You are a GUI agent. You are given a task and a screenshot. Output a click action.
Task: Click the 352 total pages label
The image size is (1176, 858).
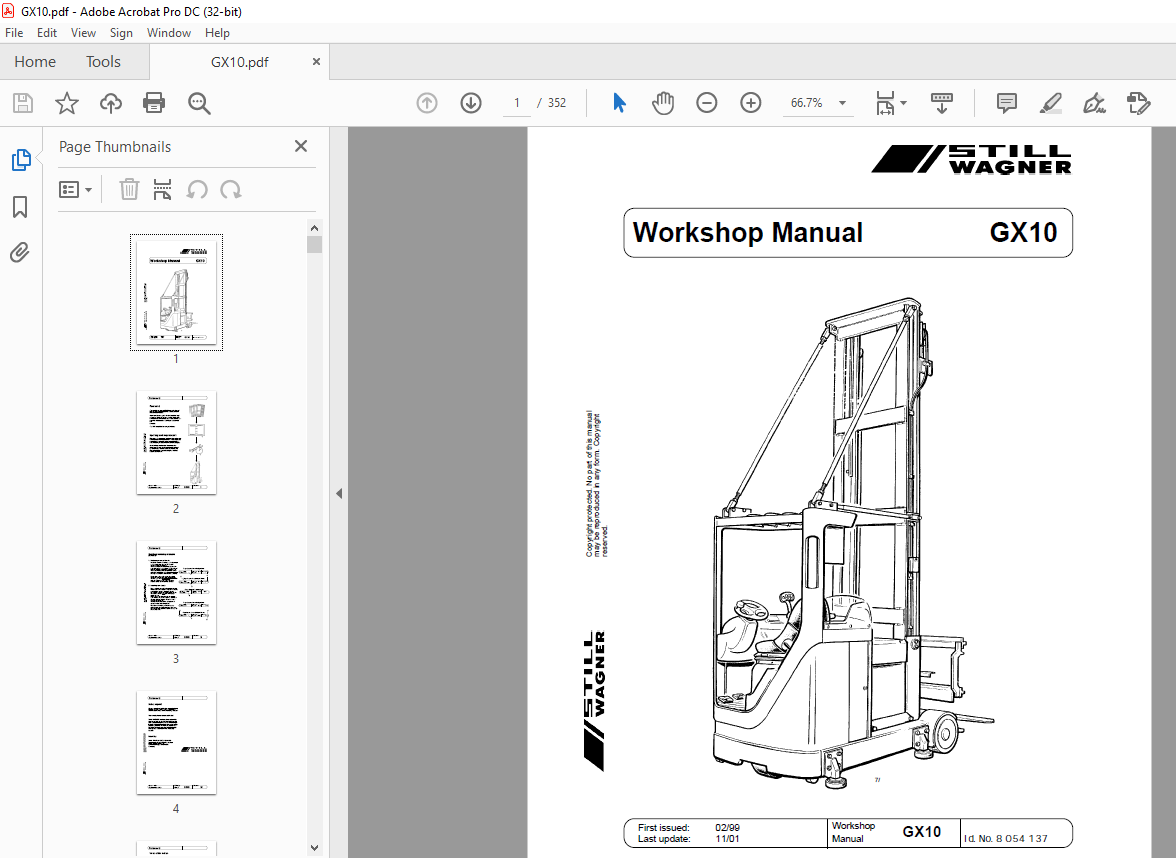[556, 103]
